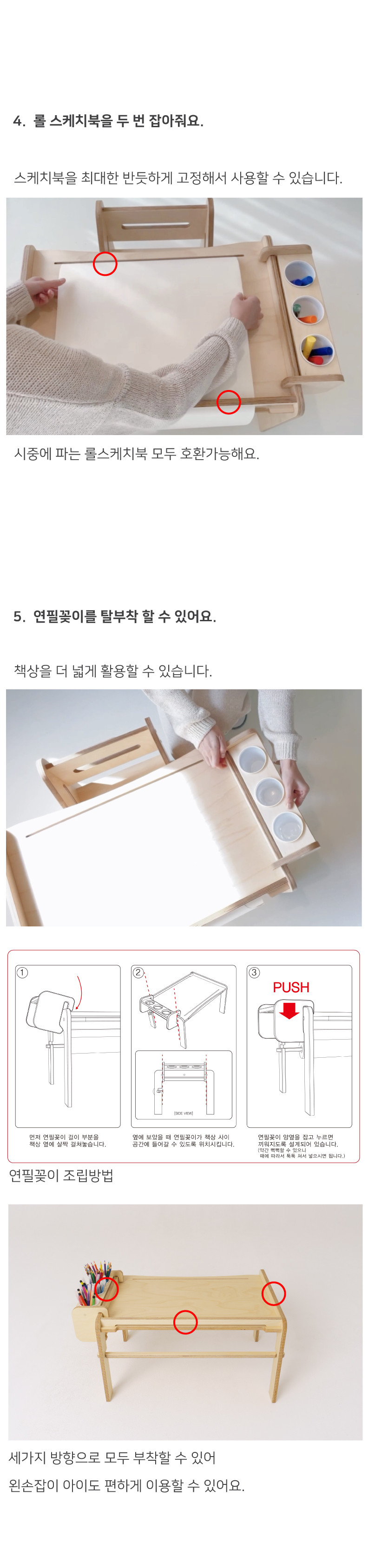Click heading '4. 롤 스케치북을 두 번 잡아줘요.'
The width and height of the screenshot is (368, 1568).
pyautogui.click(x=108, y=121)
